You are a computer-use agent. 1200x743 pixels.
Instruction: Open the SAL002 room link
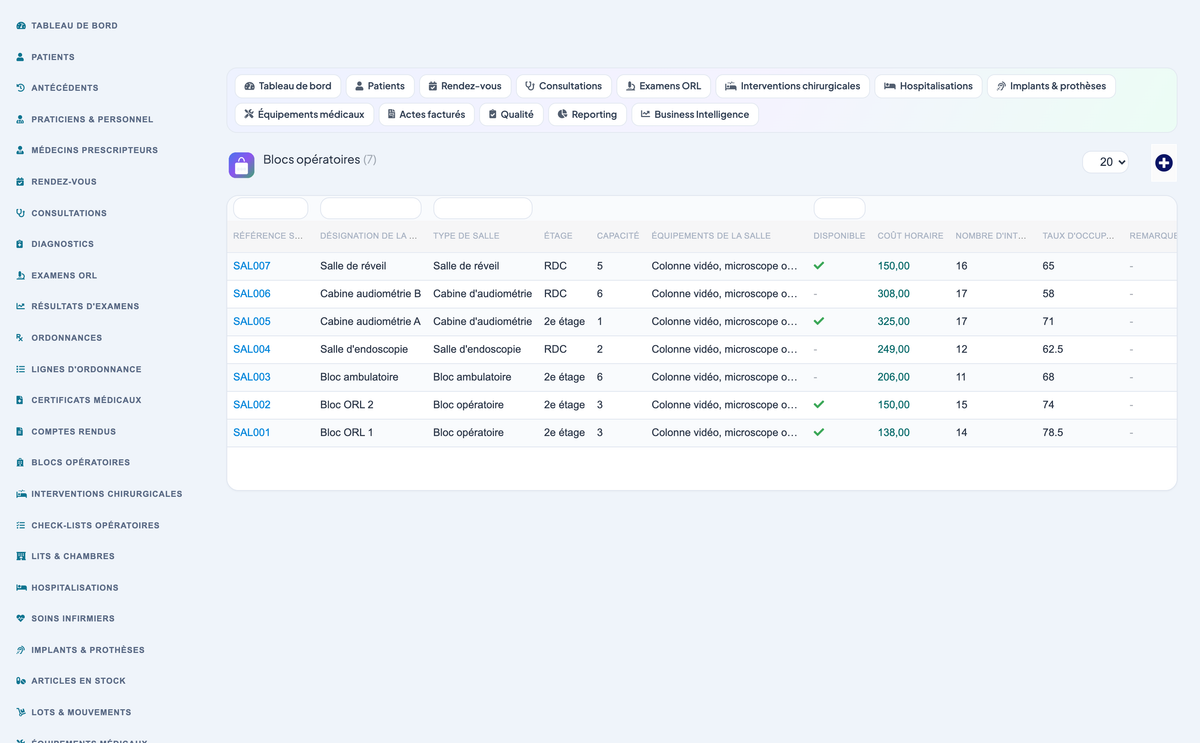(252, 405)
